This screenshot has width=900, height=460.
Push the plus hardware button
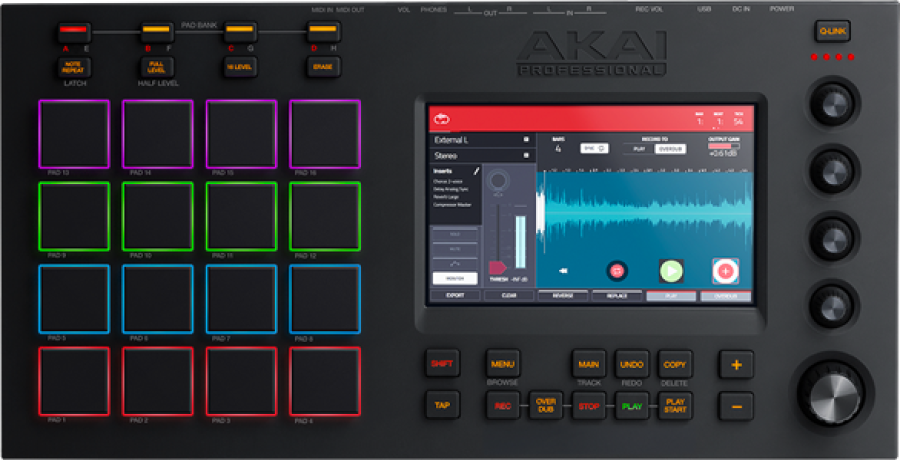736,365
